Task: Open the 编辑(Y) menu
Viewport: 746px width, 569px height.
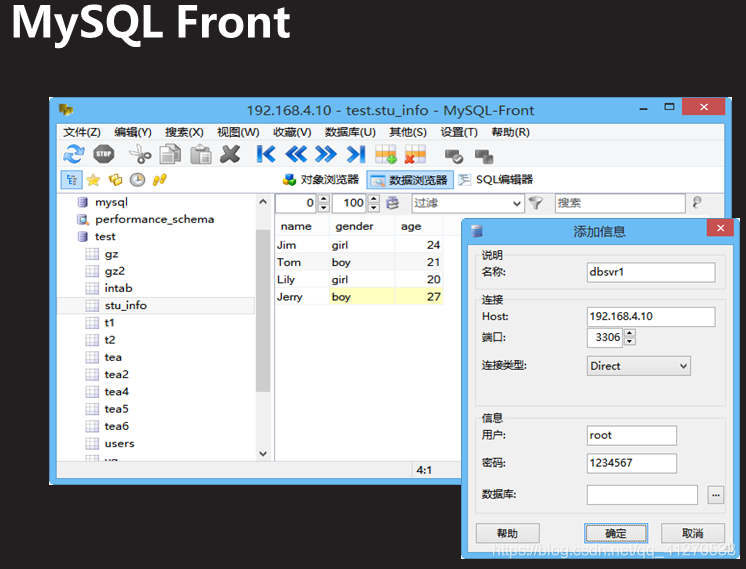Action: (133, 132)
